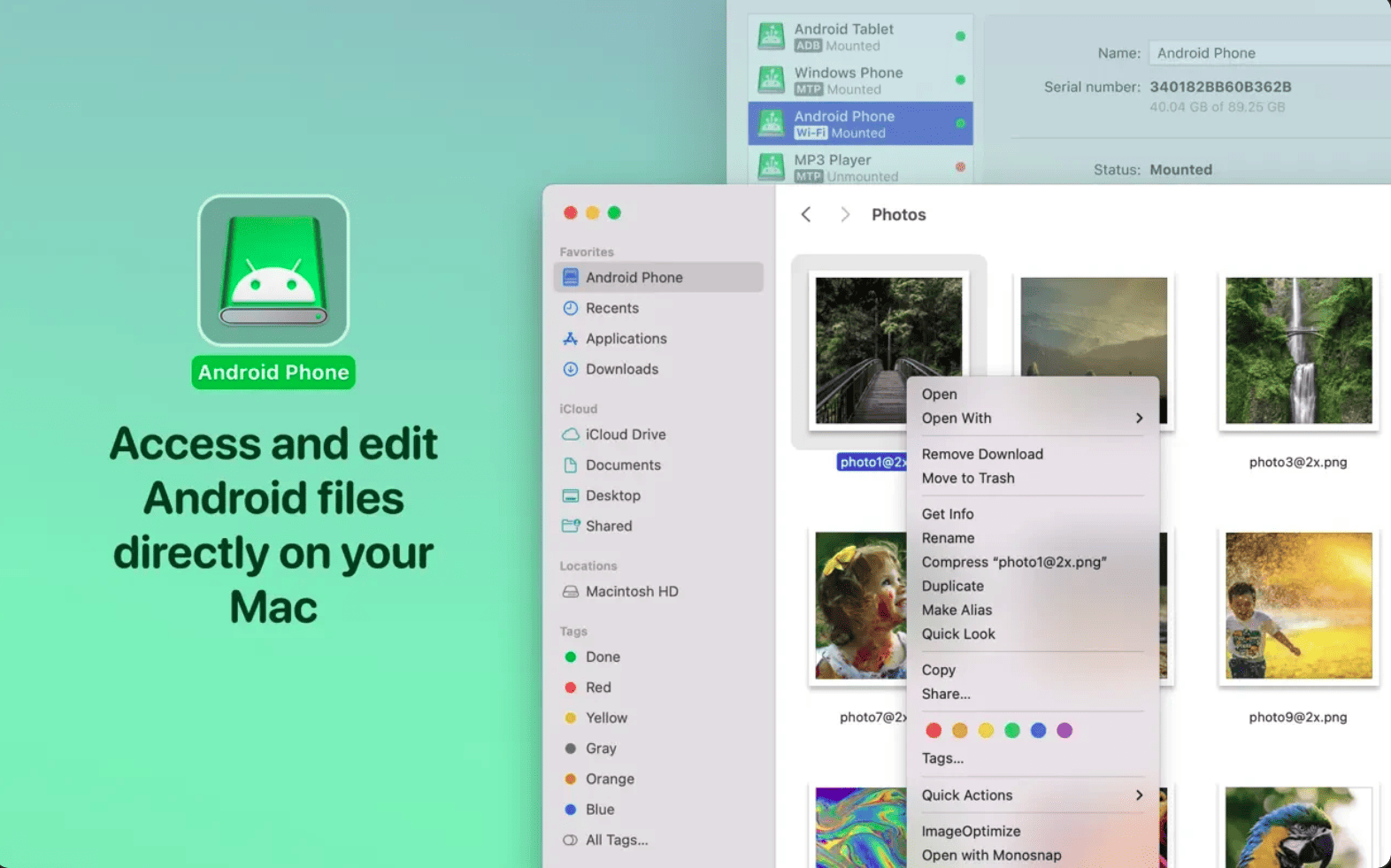Choose Open in the context menu
Screen dimensions: 1391x868
pyautogui.click(x=940, y=394)
